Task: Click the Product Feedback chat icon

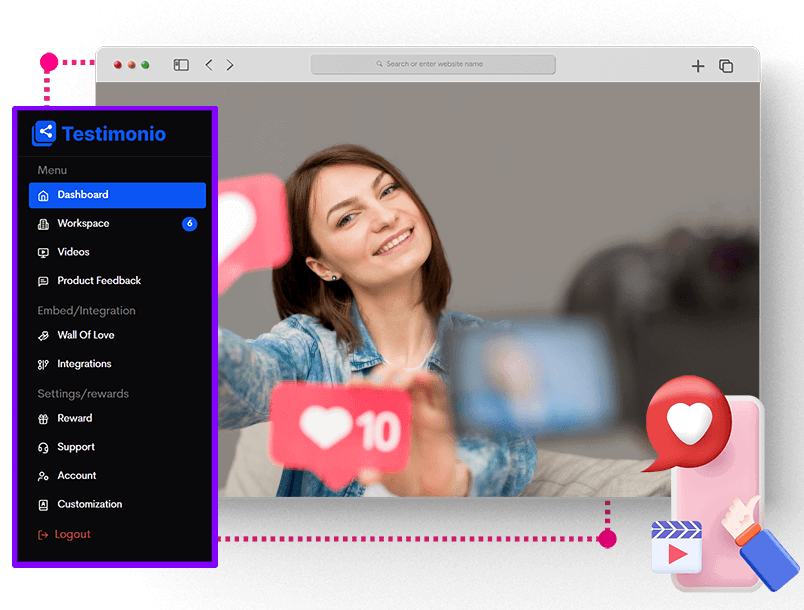Action: pyautogui.click(x=43, y=282)
